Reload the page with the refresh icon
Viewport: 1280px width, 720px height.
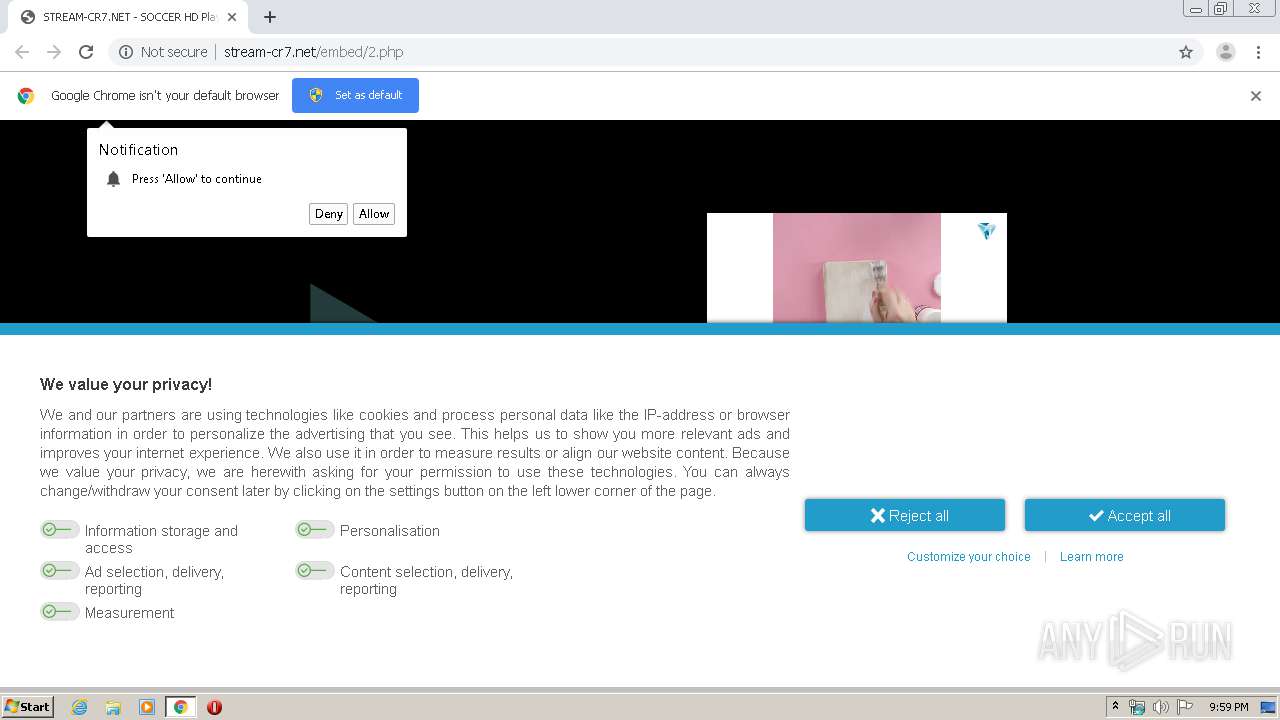(x=86, y=52)
